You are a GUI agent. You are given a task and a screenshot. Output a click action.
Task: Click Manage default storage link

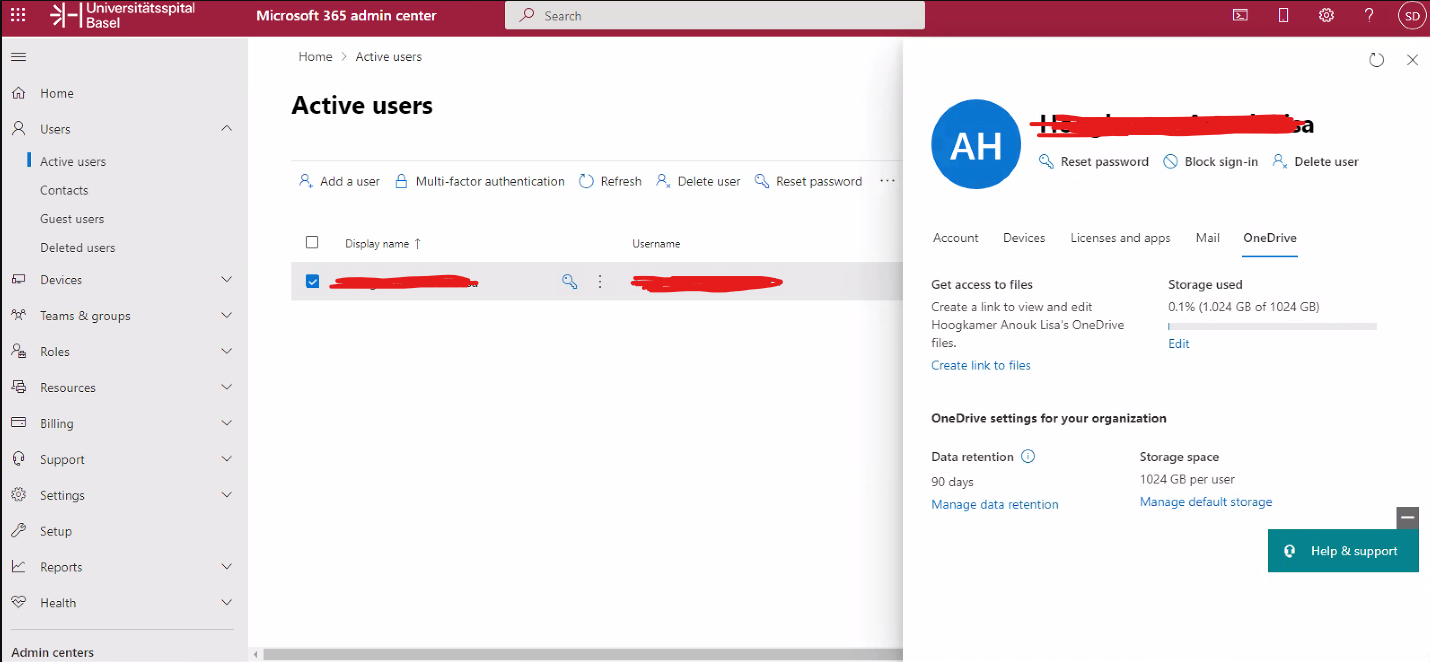point(1206,502)
